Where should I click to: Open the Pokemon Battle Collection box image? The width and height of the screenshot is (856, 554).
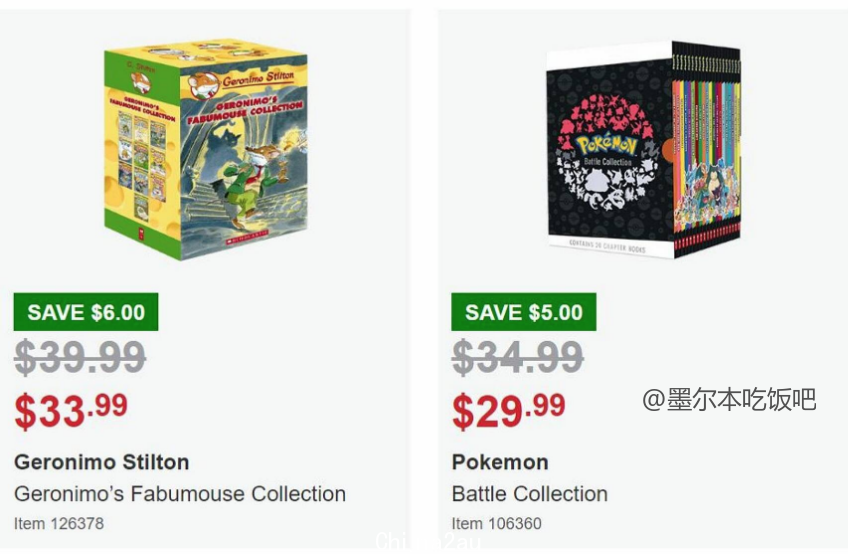click(644, 149)
